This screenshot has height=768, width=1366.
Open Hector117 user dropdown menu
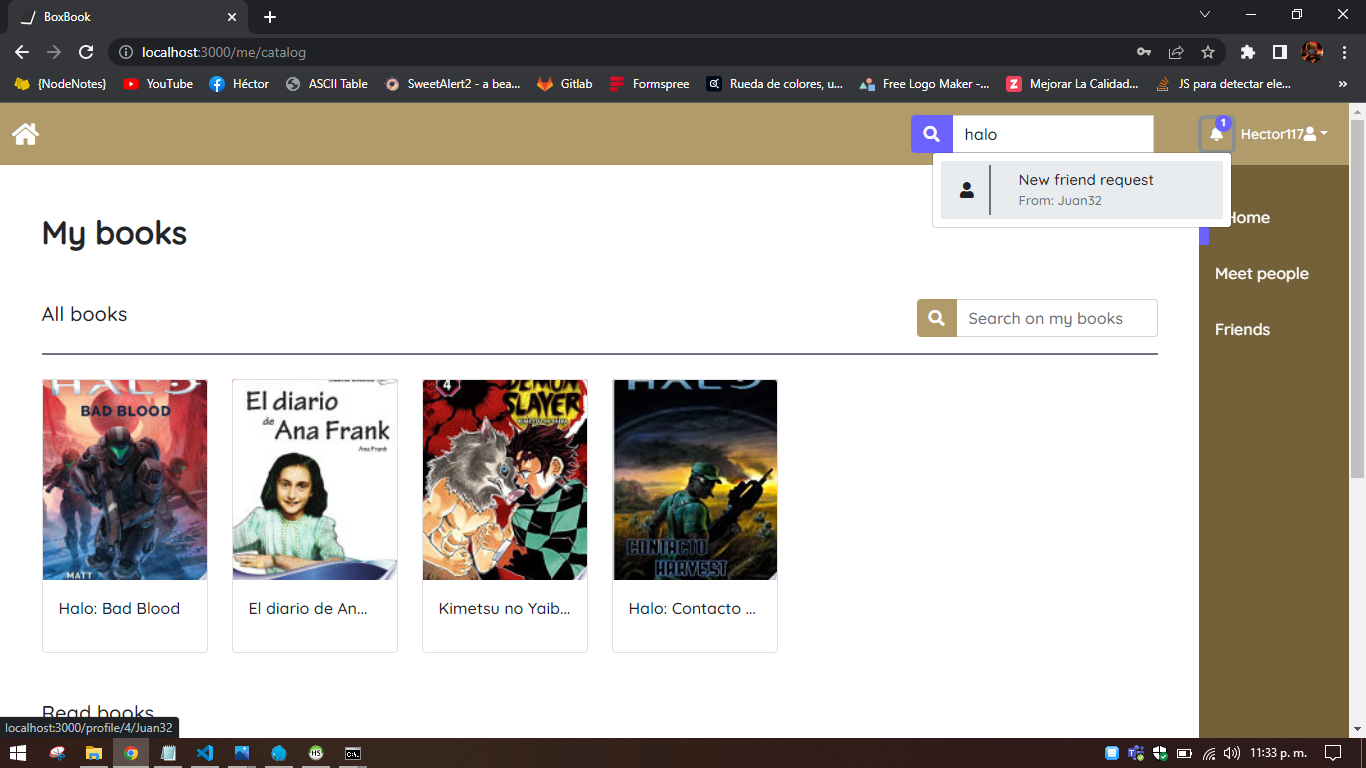pyautogui.click(x=1284, y=134)
